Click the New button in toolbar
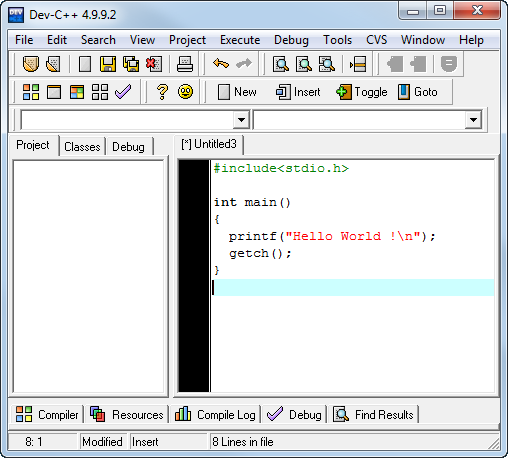 point(237,92)
